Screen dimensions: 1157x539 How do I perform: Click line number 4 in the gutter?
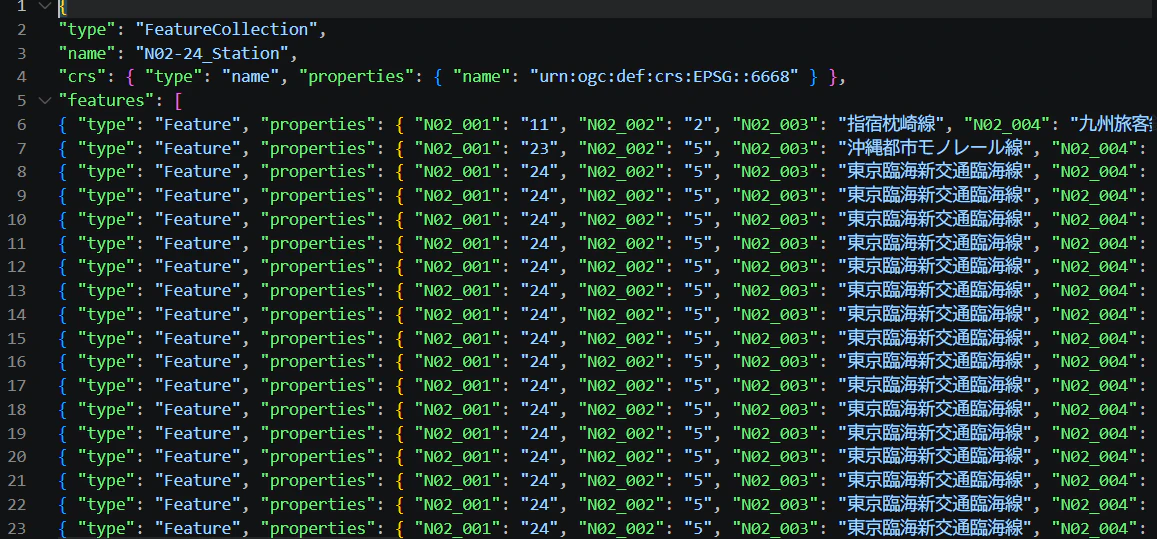[21, 77]
